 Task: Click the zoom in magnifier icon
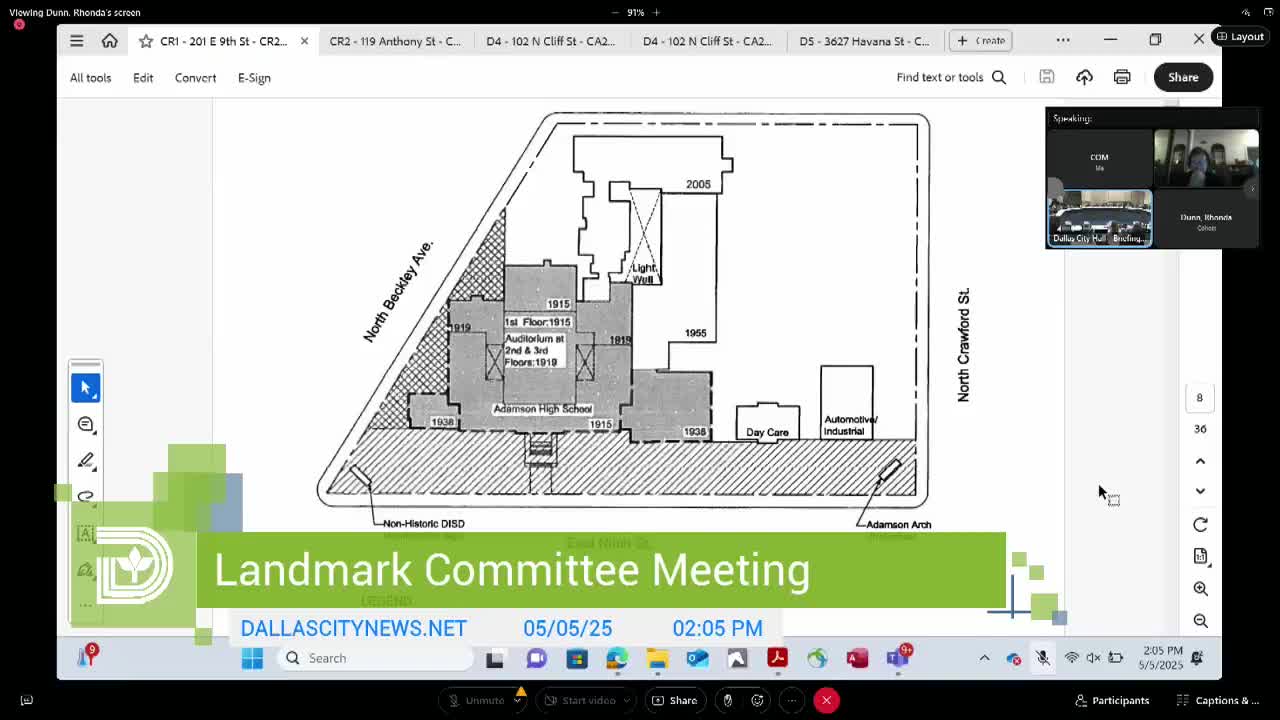coord(1201,589)
